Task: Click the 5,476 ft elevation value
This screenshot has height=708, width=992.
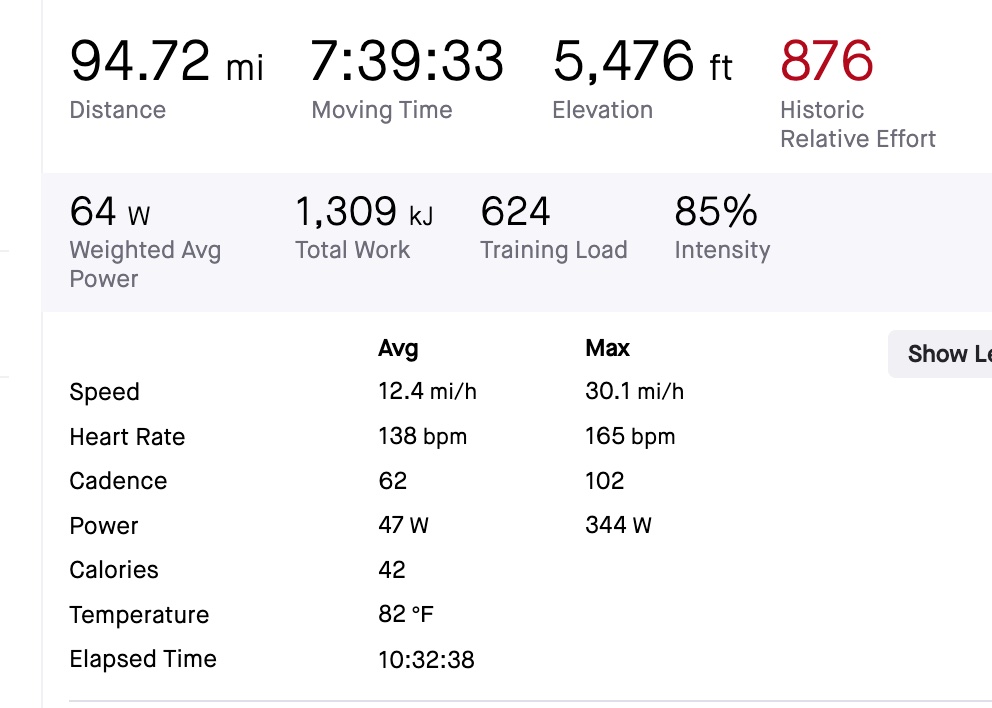Action: [642, 61]
